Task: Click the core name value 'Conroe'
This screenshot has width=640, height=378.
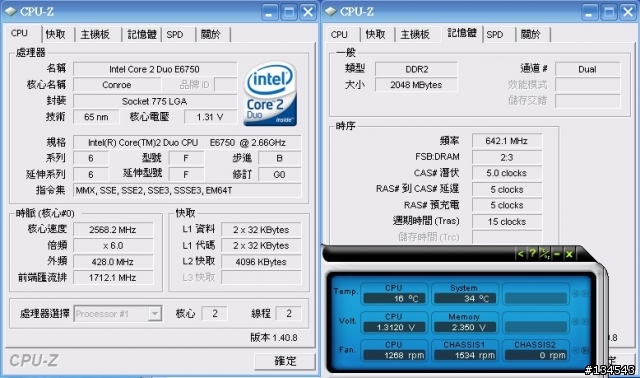Action: [117, 85]
